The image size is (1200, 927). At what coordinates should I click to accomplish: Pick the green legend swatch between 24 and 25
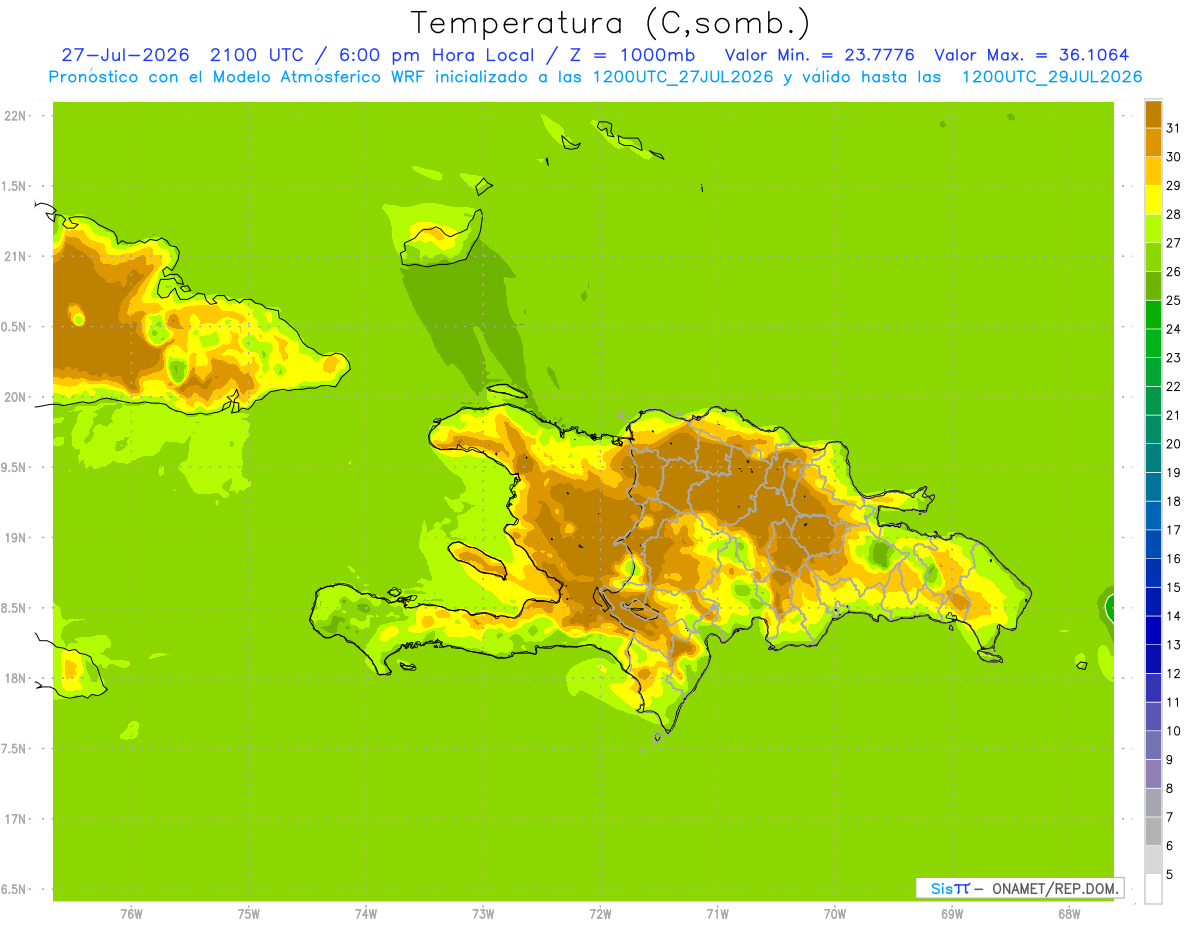[1153, 314]
